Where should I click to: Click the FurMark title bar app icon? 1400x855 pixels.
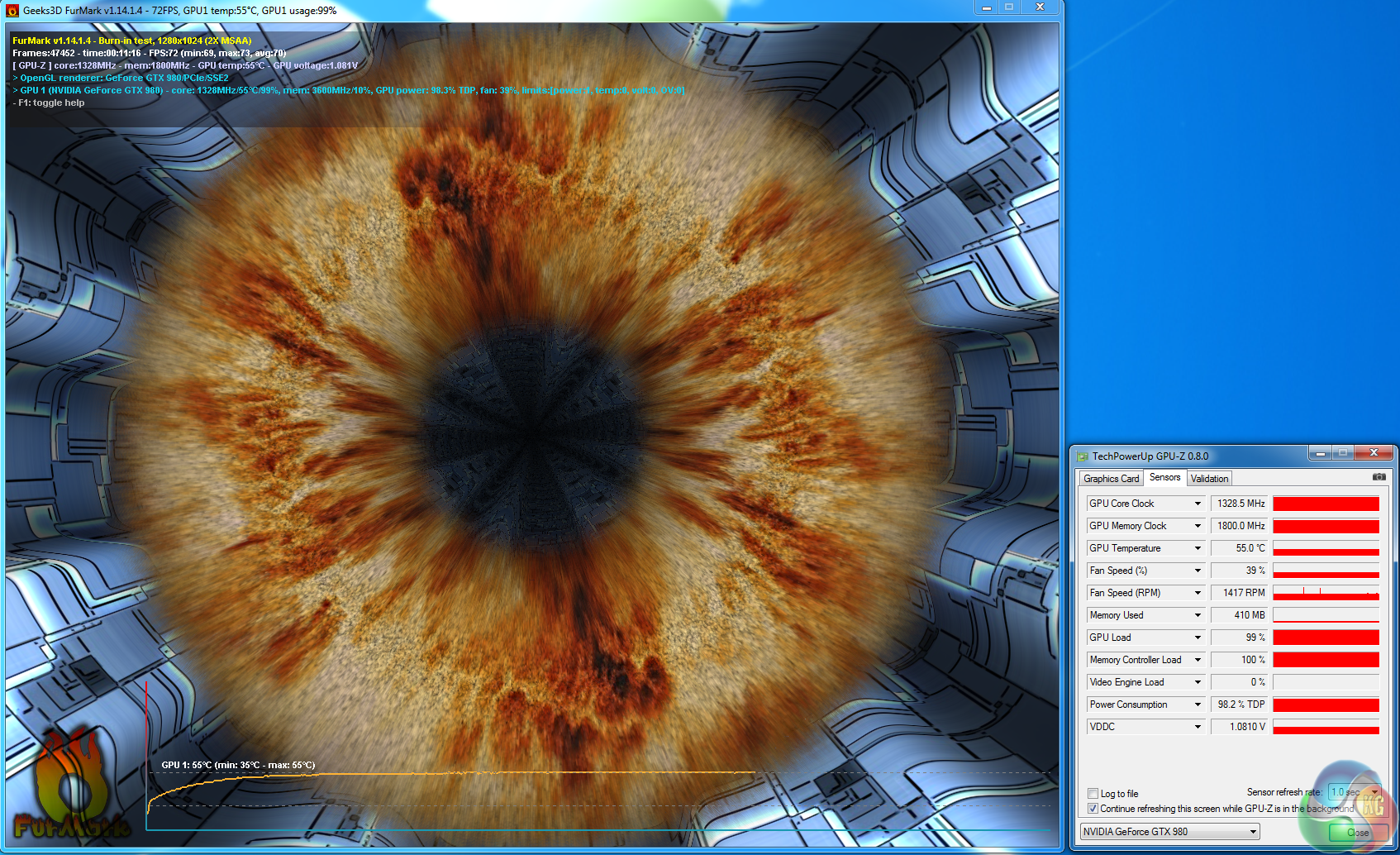12,11
